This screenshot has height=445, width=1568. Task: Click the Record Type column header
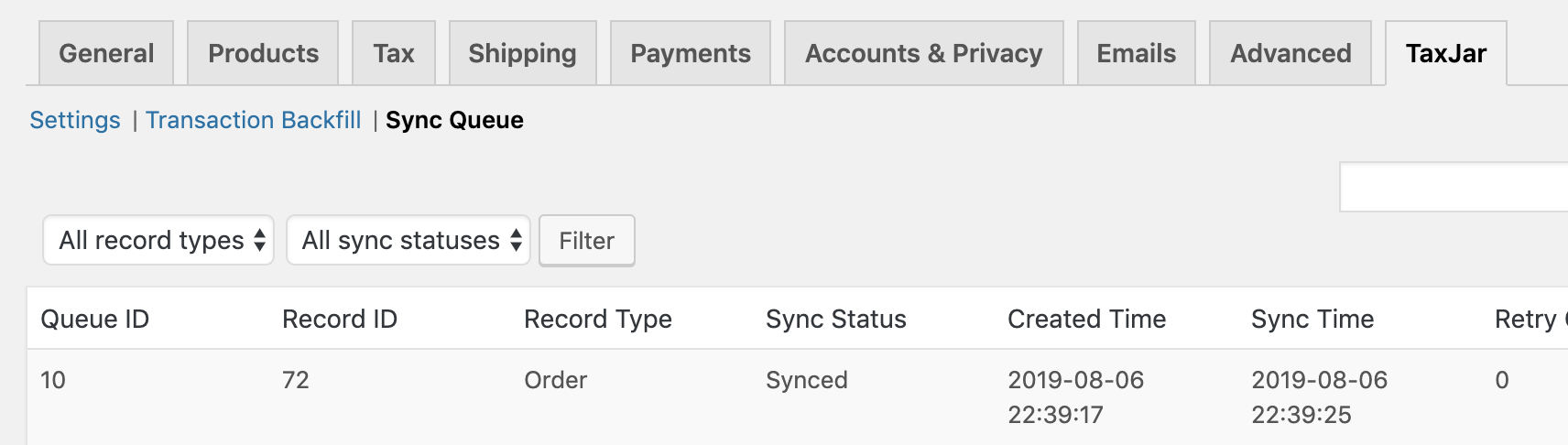pos(598,319)
